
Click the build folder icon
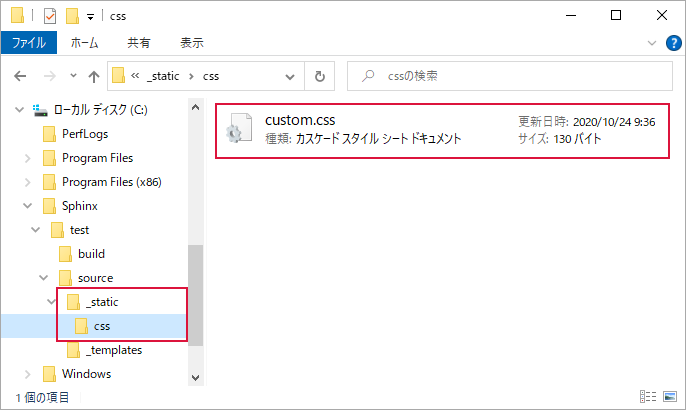point(65,254)
